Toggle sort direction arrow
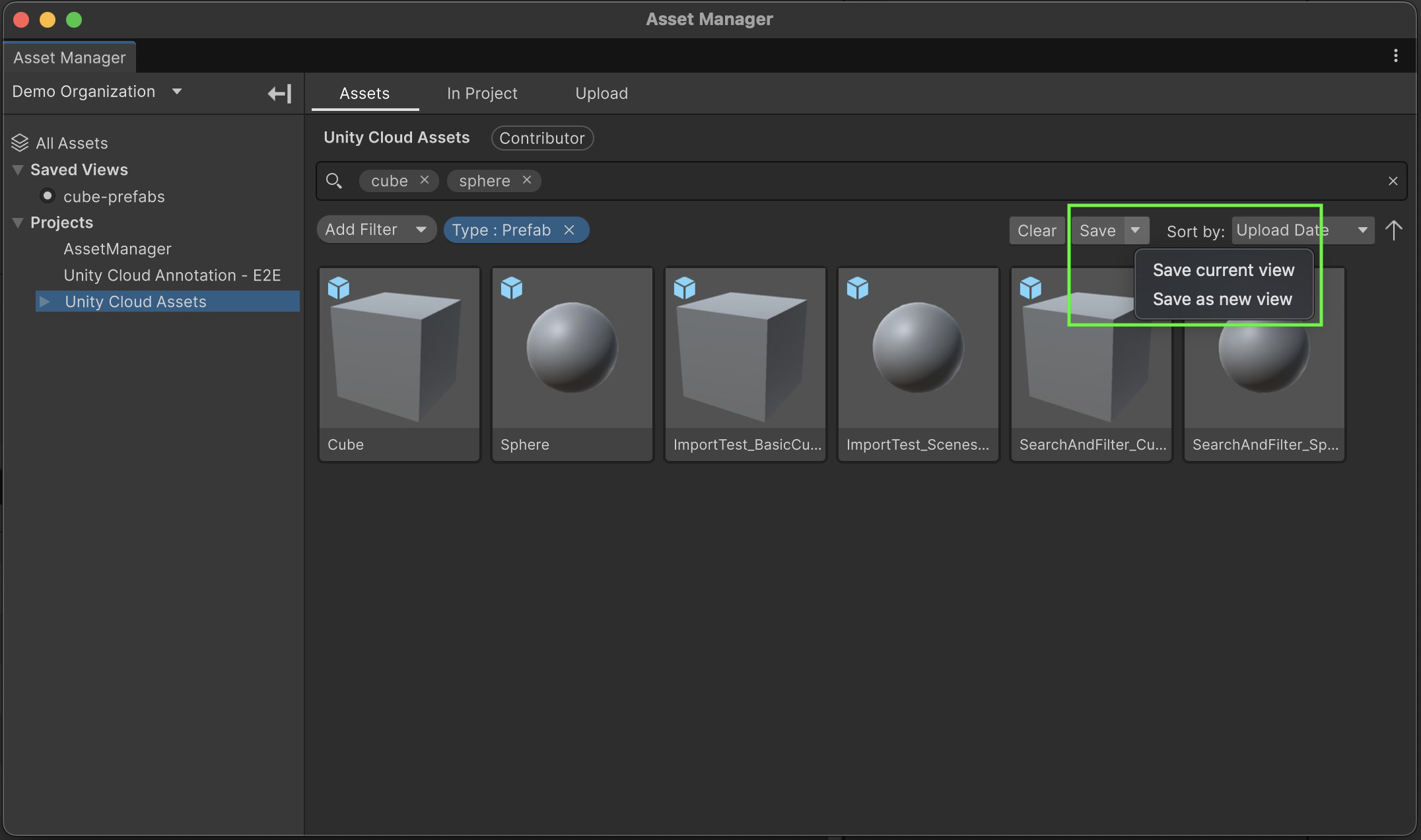Viewport: 1421px width, 840px height. click(1393, 230)
